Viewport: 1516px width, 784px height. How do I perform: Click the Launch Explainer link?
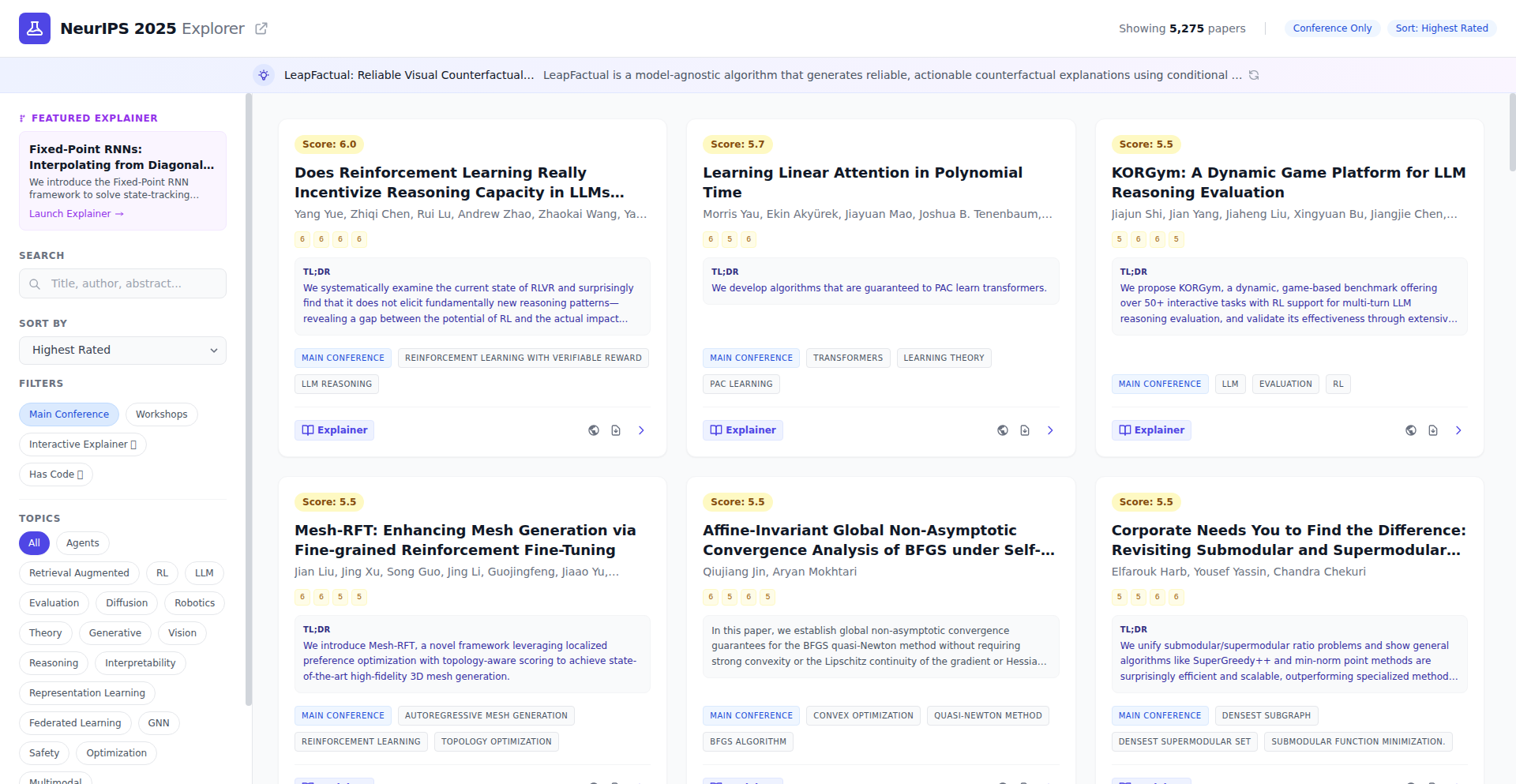[76, 214]
